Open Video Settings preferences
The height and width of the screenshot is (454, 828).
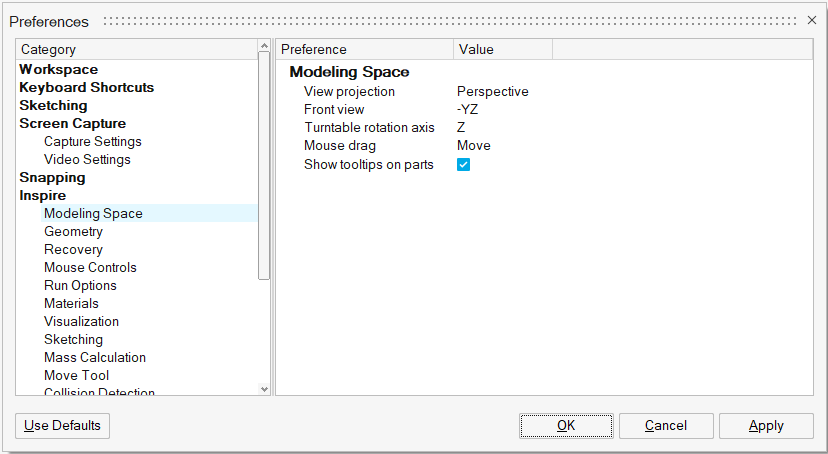click(87, 160)
